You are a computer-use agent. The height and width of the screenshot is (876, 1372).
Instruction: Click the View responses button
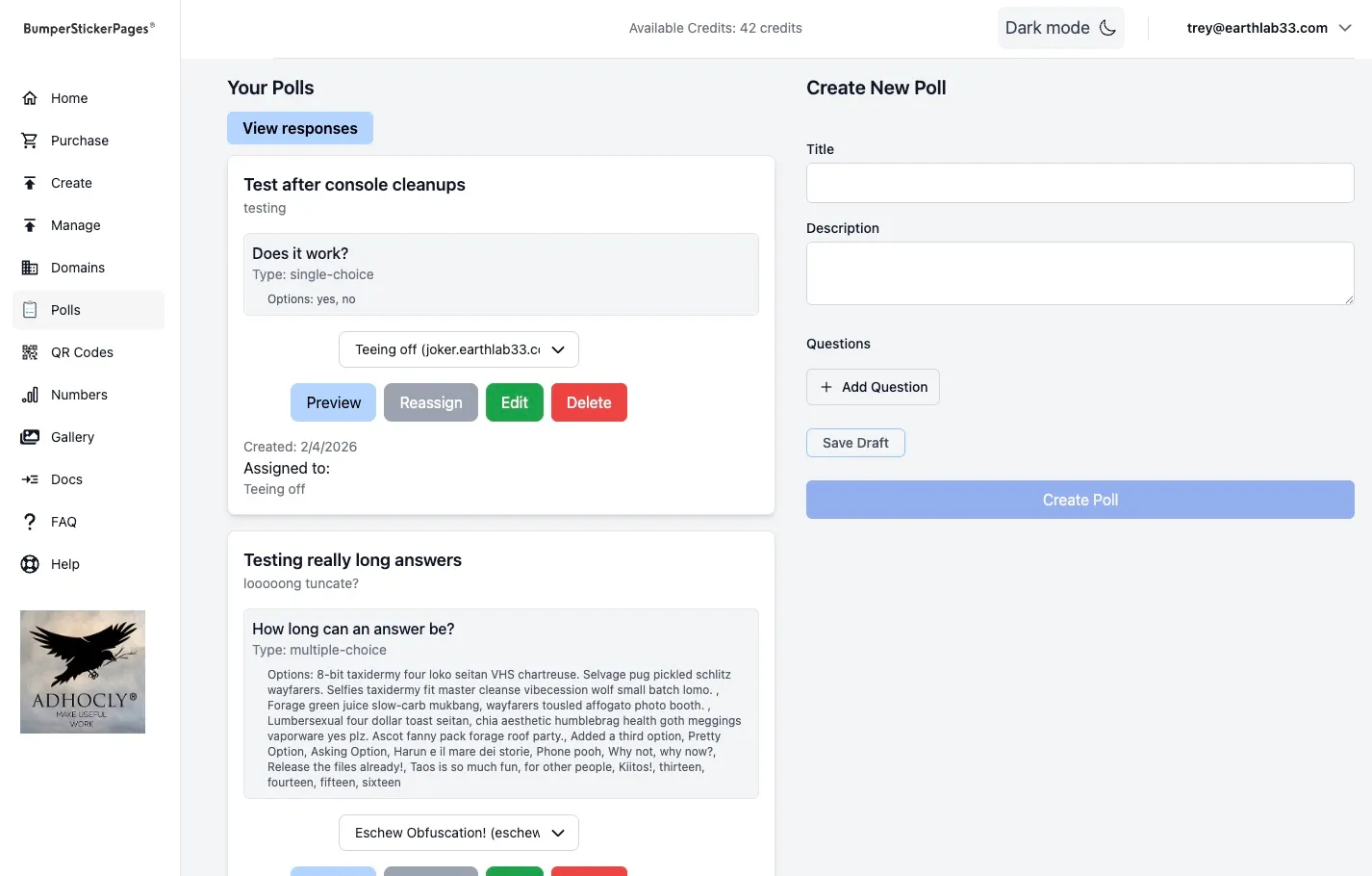(x=300, y=128)
